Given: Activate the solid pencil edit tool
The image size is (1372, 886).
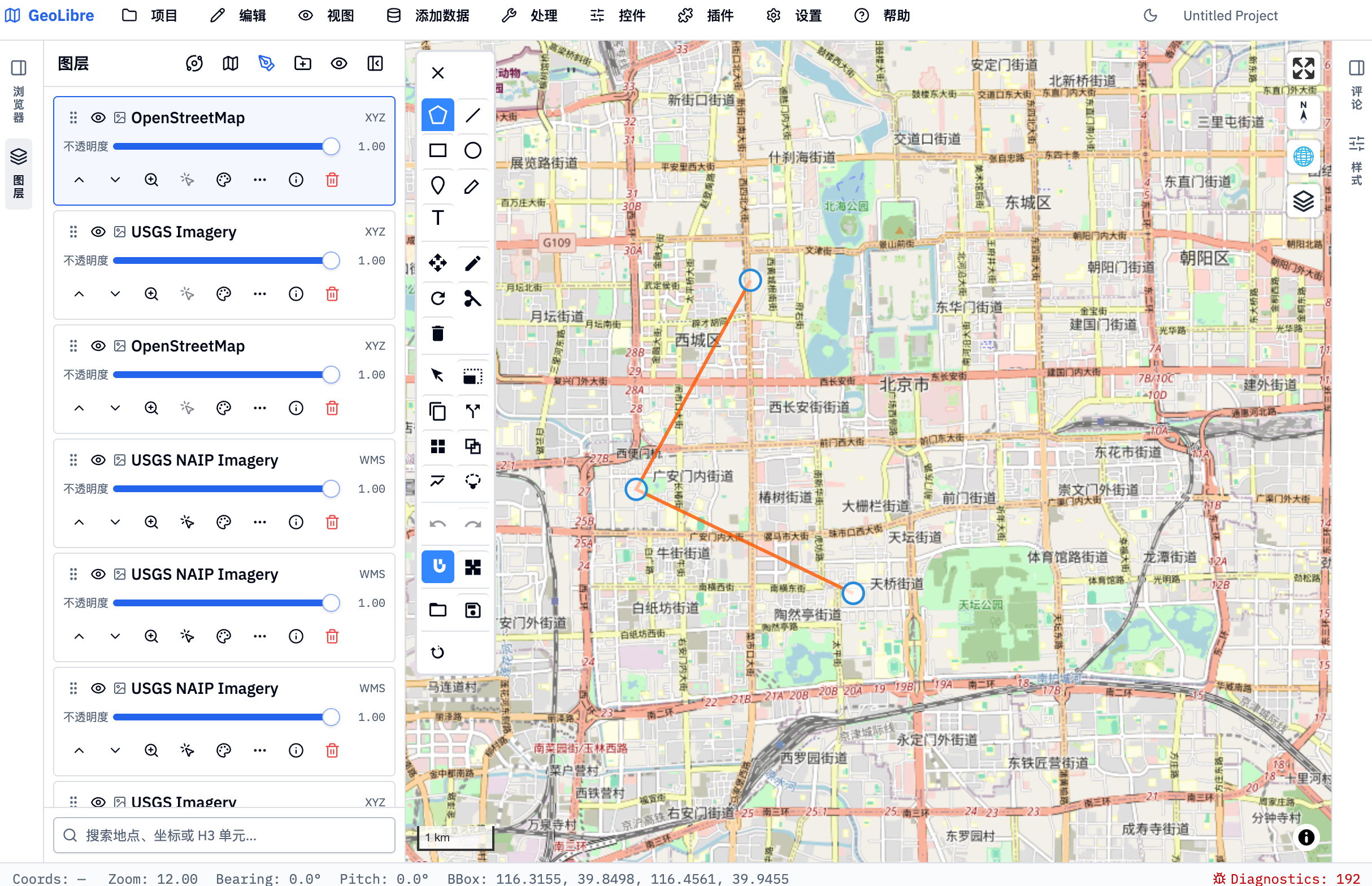Looking at the screenshot, I should click(x=473, y=263).
